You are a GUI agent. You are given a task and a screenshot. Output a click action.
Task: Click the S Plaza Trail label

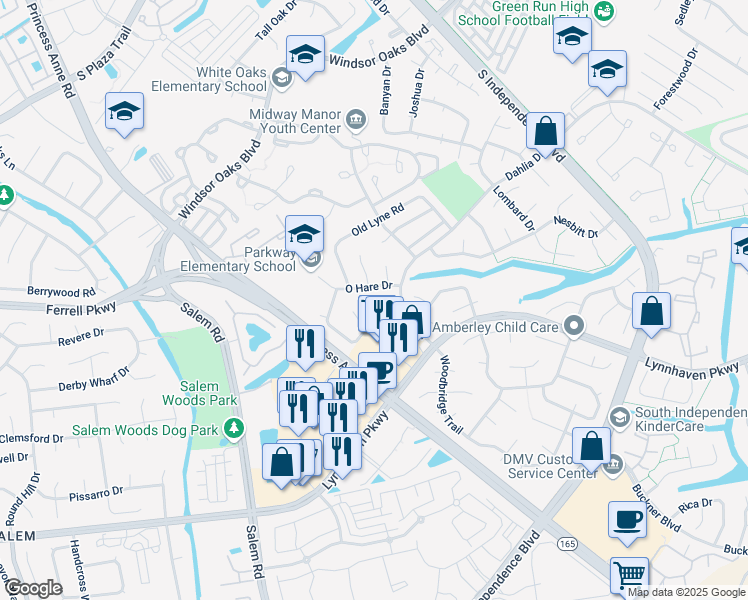(104, 53)
